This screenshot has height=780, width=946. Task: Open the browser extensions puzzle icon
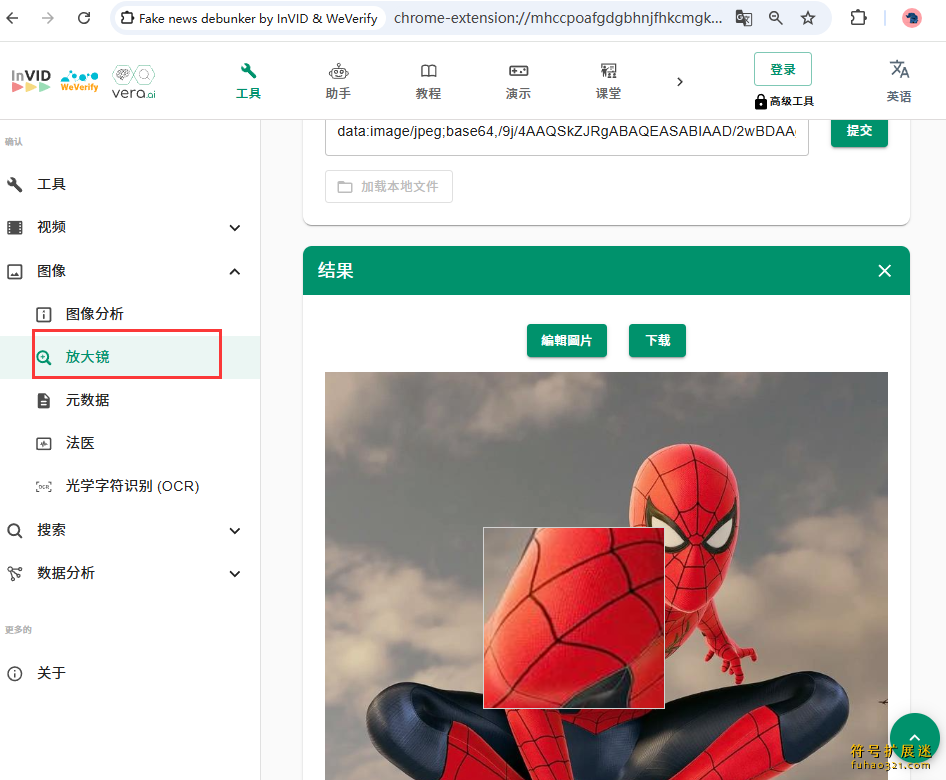pyautogui.click(x=858, y=18)
